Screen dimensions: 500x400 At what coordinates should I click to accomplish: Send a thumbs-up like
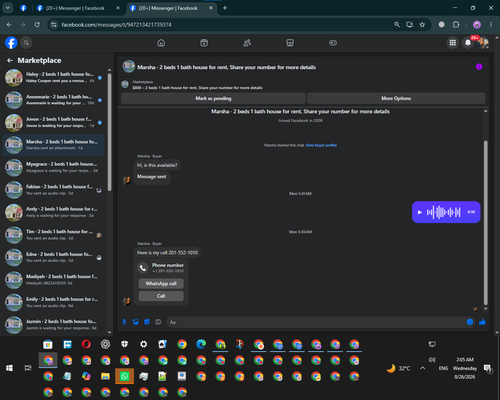pyautogui.click(x=482, y=322)
